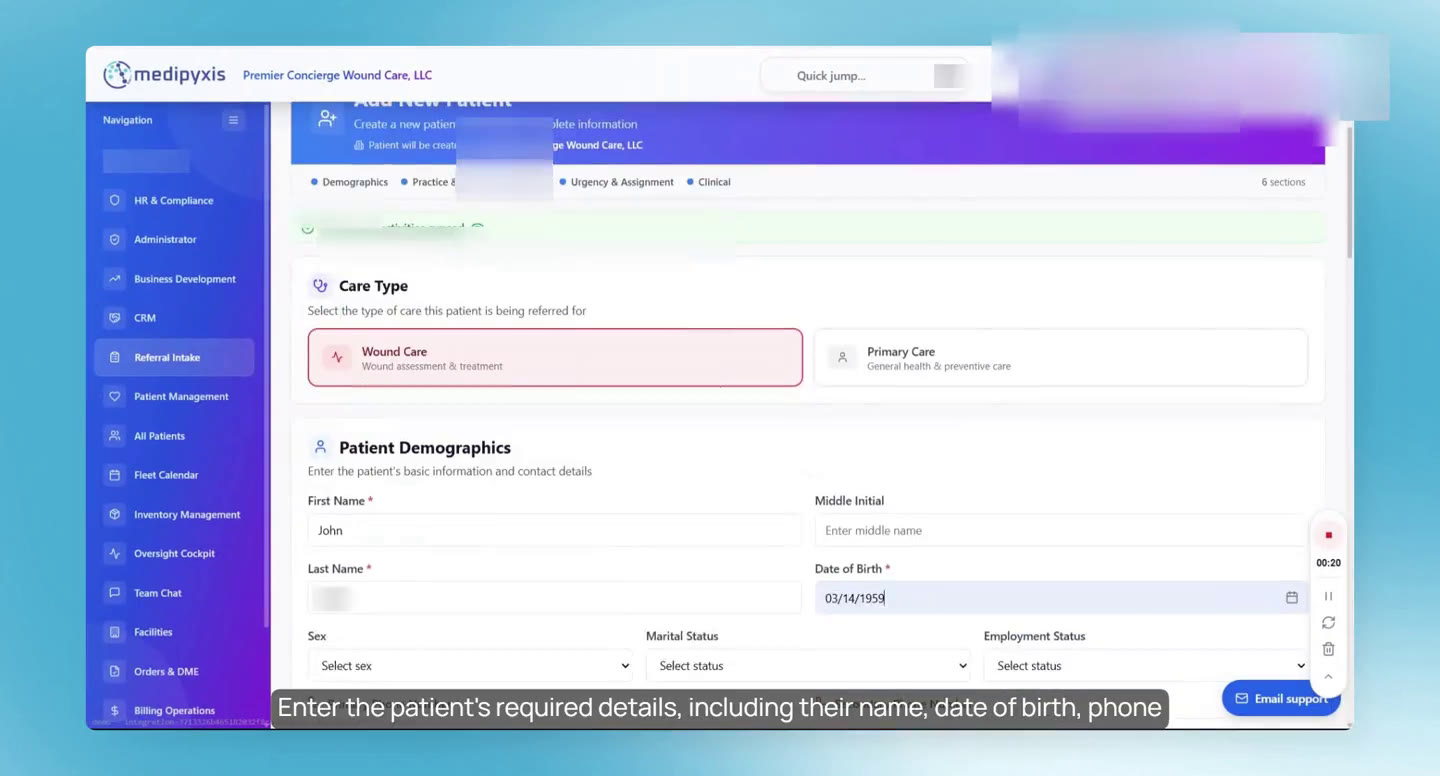Open the Administrator section

(x=174, y=240)
